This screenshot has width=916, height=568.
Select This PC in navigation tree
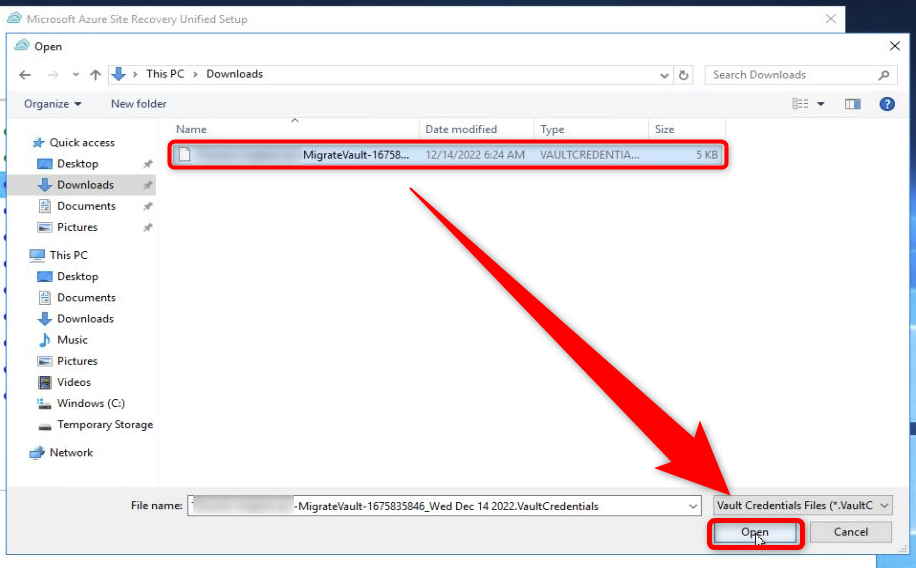(x=68, y=255)
